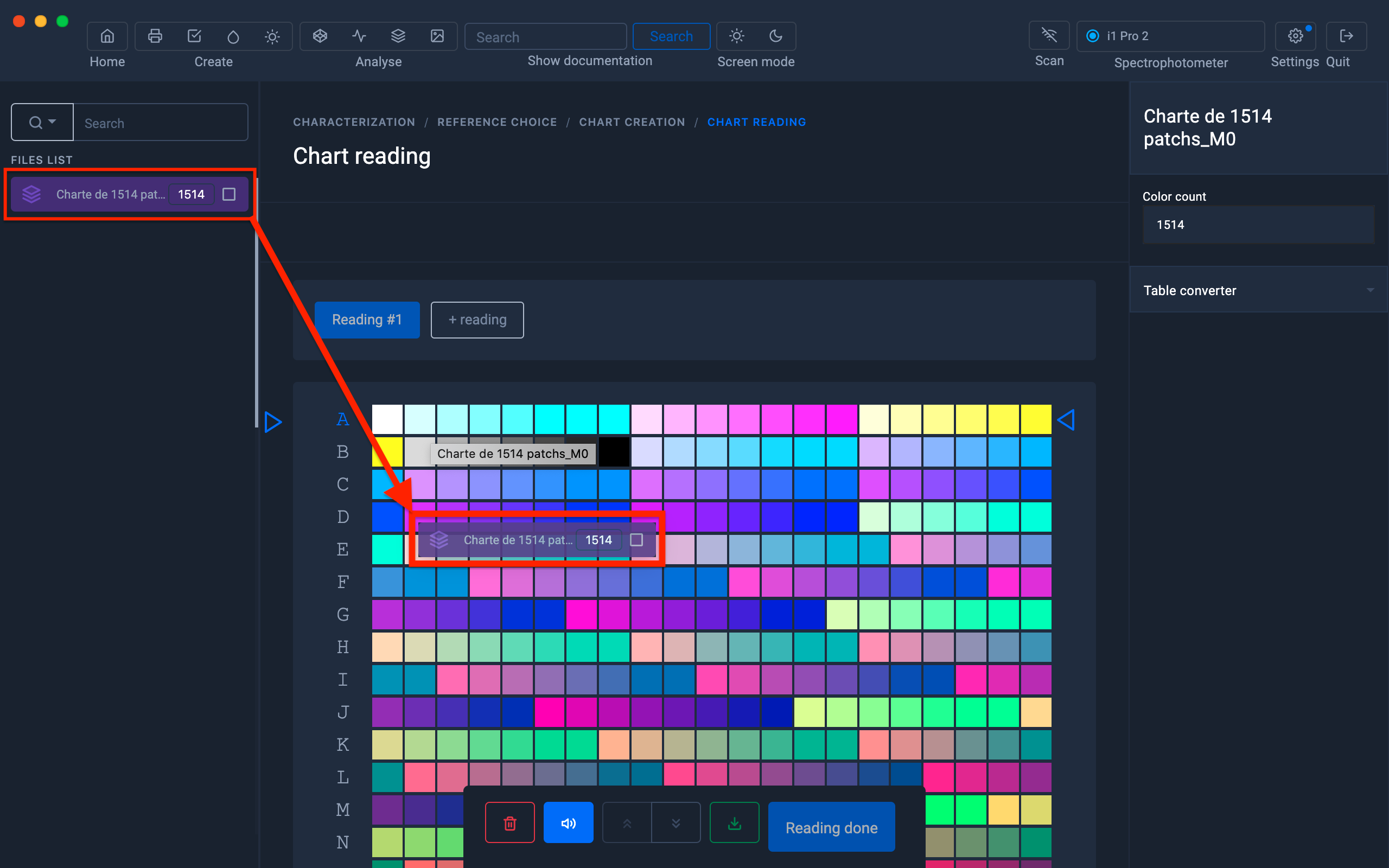Image resolution: width=1389 pixels, height=868 pixels.
Task: Click the first purple patch in row G
Action: pos(387,615)
